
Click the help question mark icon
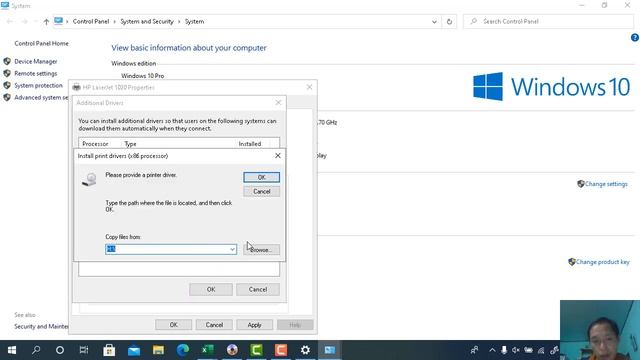click(635, 38)
